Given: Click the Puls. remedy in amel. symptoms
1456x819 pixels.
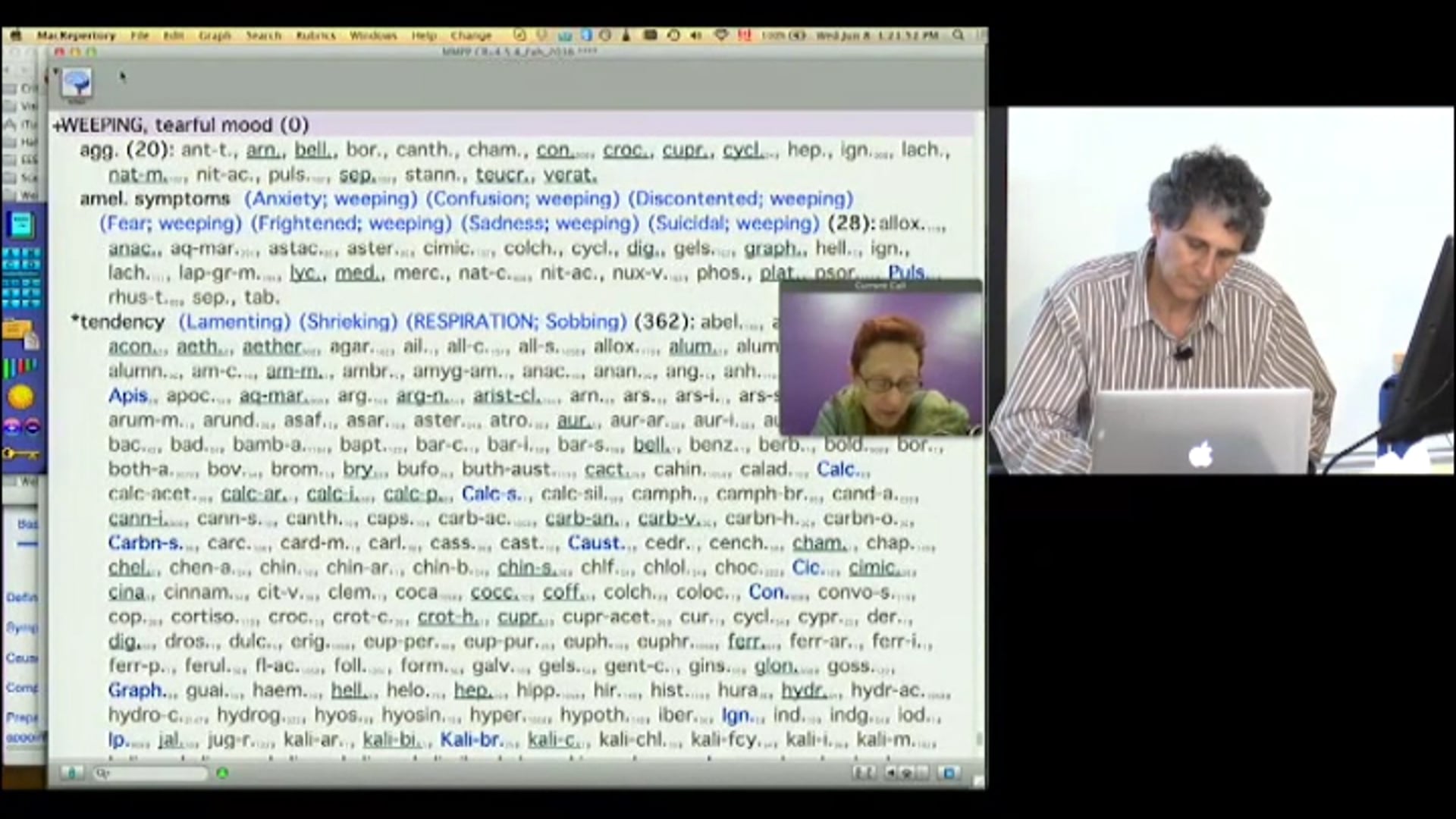Looking at the screenshot, I should click(907, 272).
